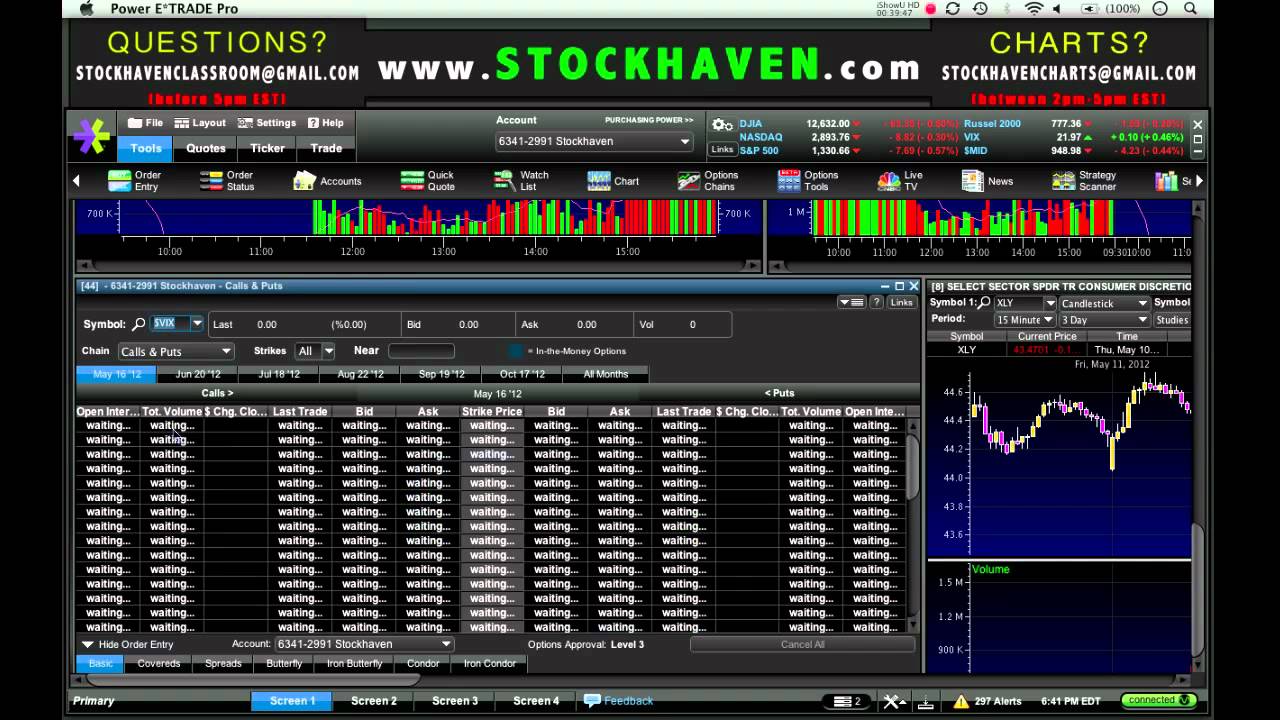Click the symbol lookup magnifier in Calls & Puts
Screen dimensions: 1280x720
click(x=139, y=324)
